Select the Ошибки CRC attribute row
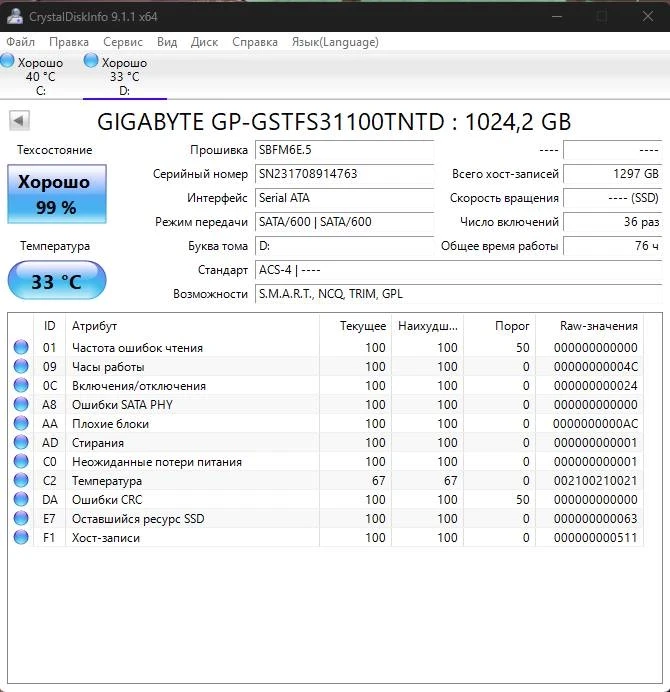This screenshot has width=670, height=692. tap(326, 499)
